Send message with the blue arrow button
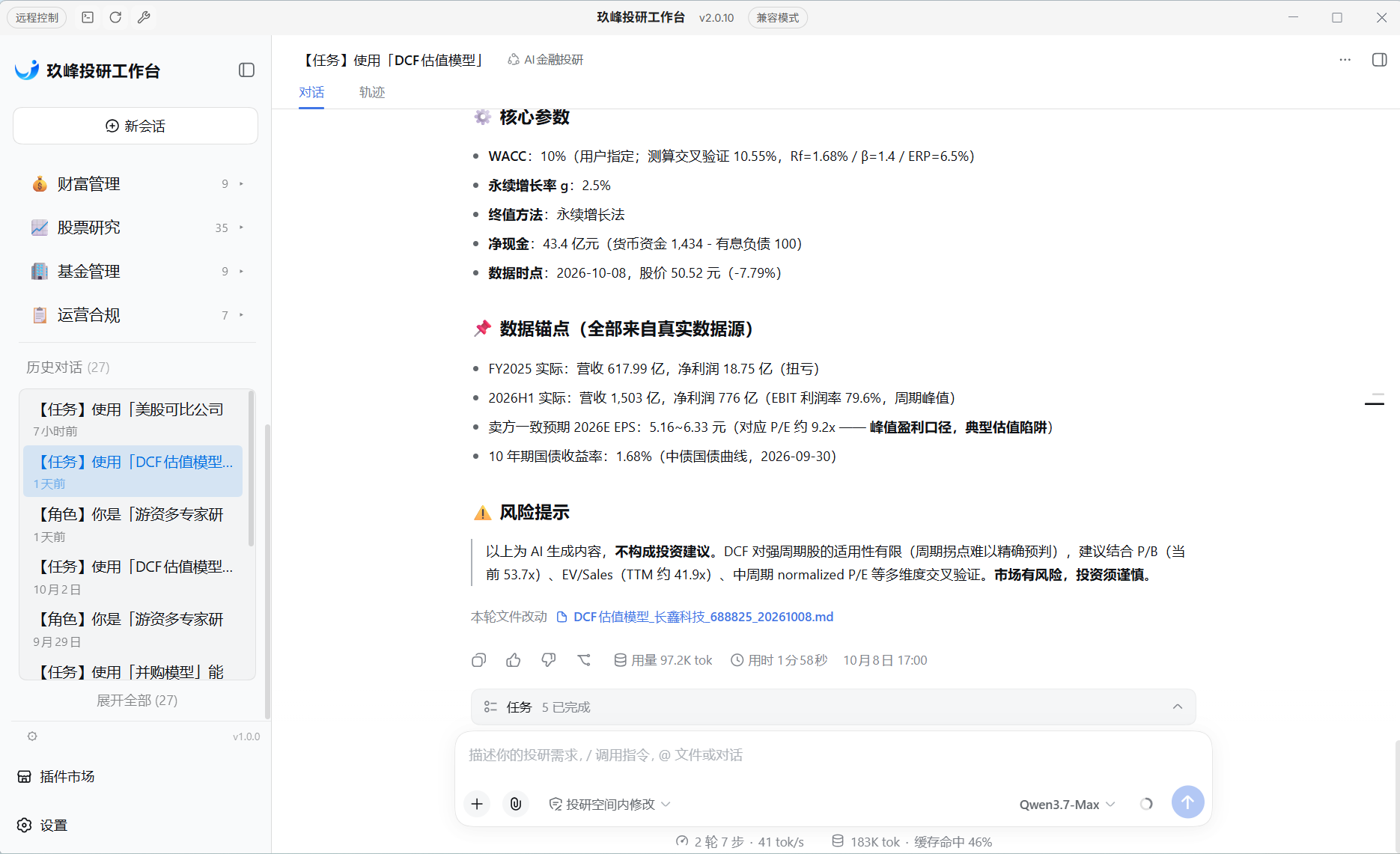1400x854 pixels. point(1187,802)
